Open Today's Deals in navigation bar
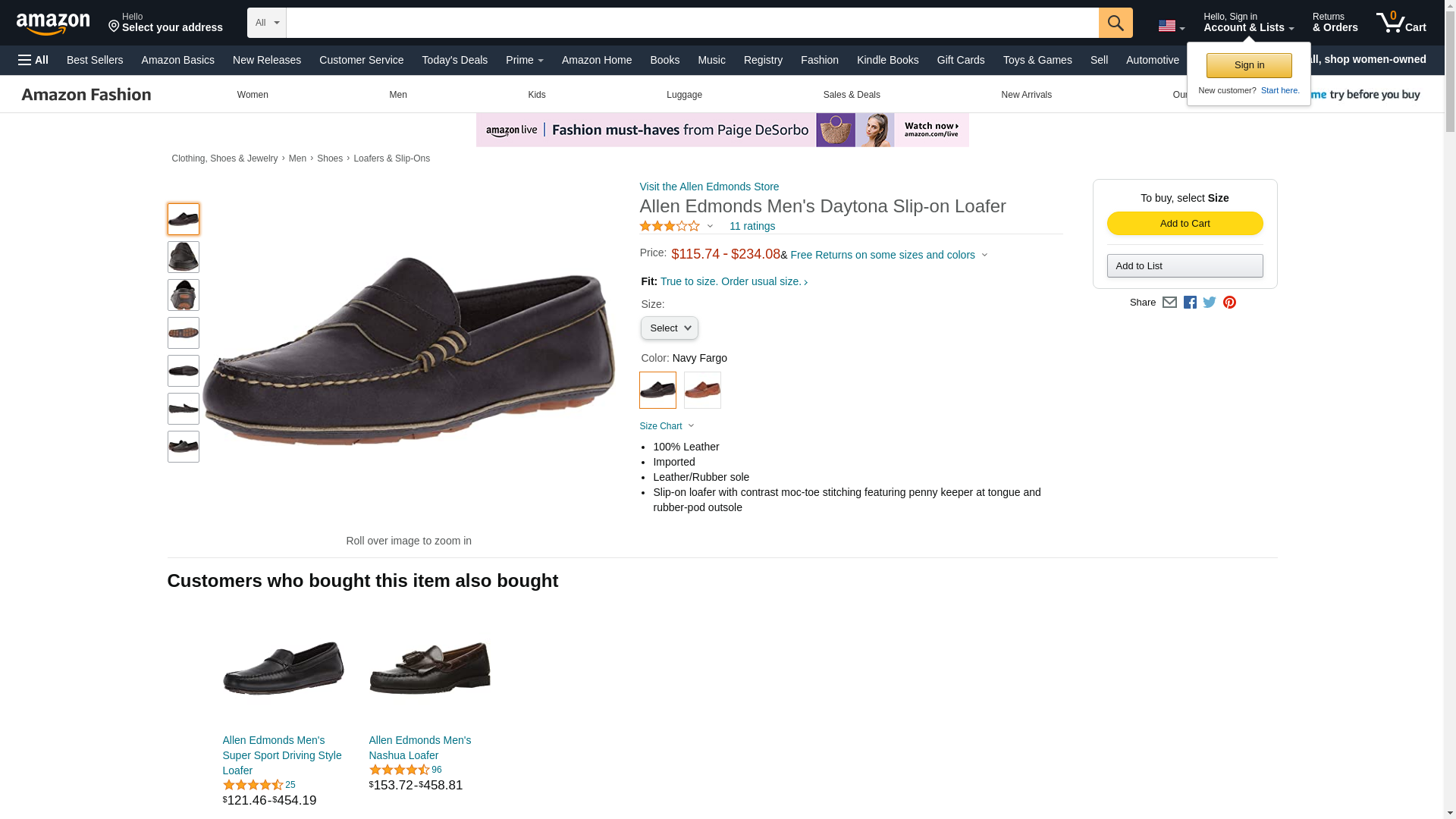The width and height of the screenshot is (1456, 819). tap(454, 60)
